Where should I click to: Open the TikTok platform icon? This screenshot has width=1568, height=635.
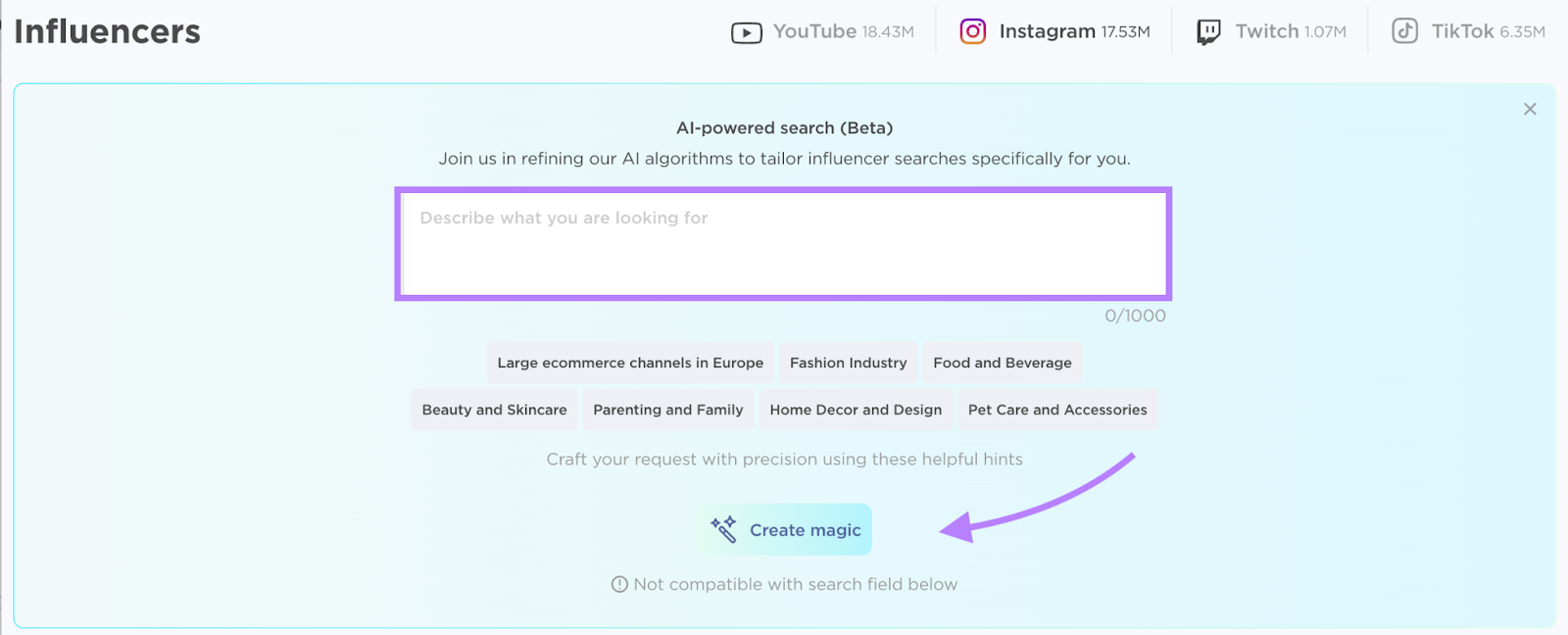pyautogui.click(x=1404, y=30)
